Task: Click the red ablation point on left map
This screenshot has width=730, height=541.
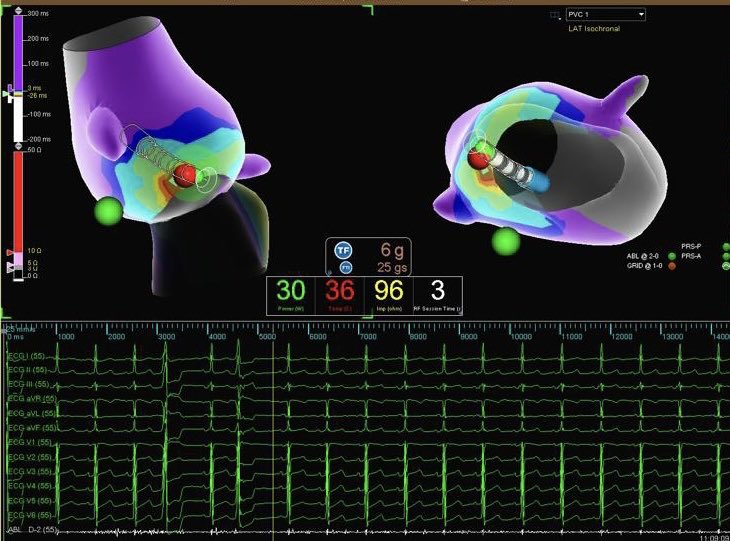Action: (x=184, y=176)
